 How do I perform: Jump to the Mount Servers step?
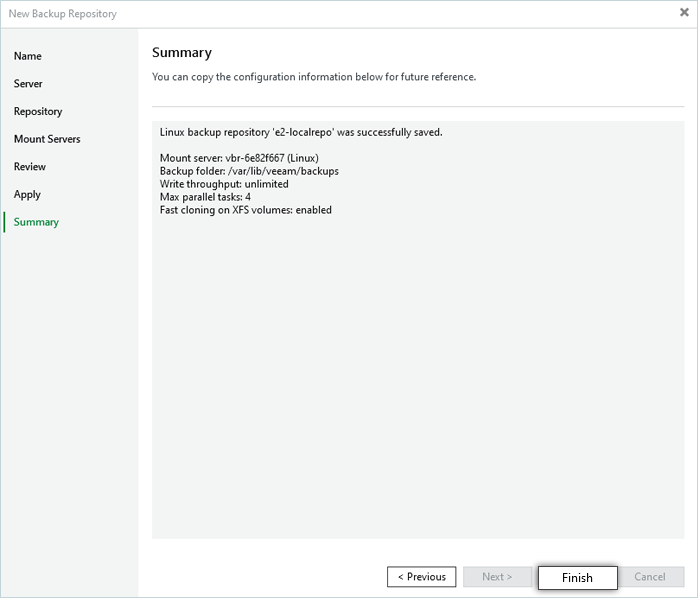[x=47, y=139]
